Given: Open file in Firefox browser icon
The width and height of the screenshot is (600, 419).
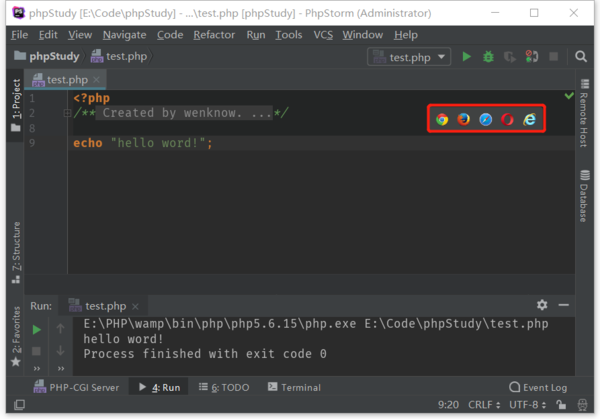Looking at the screenshot, I should tap(463, 119).
